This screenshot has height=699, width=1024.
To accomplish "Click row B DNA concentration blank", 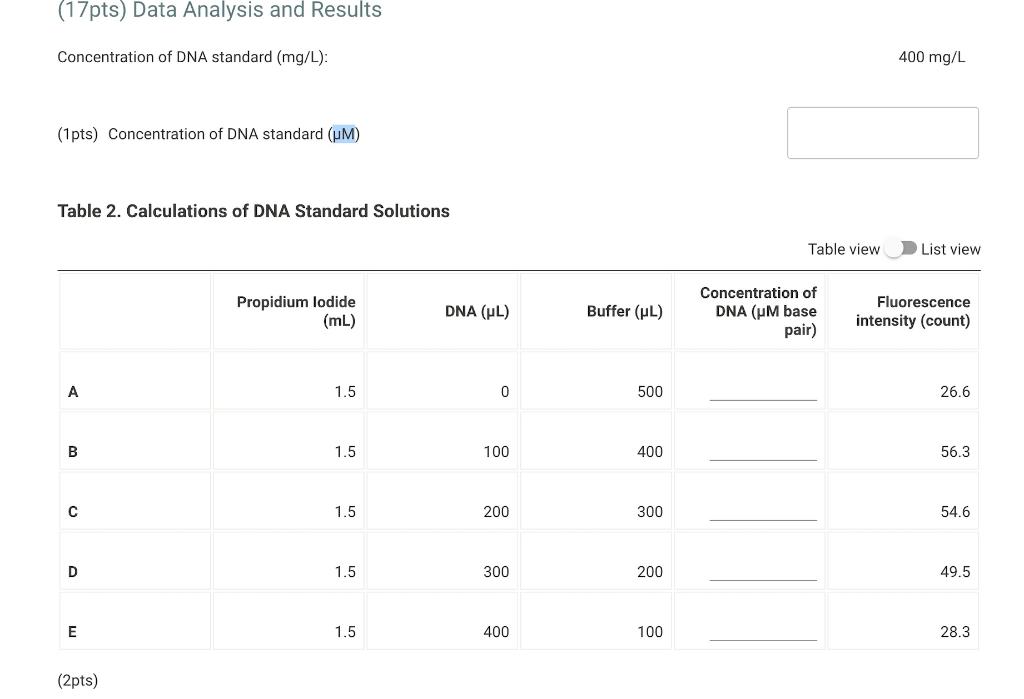I will (763, 452).
